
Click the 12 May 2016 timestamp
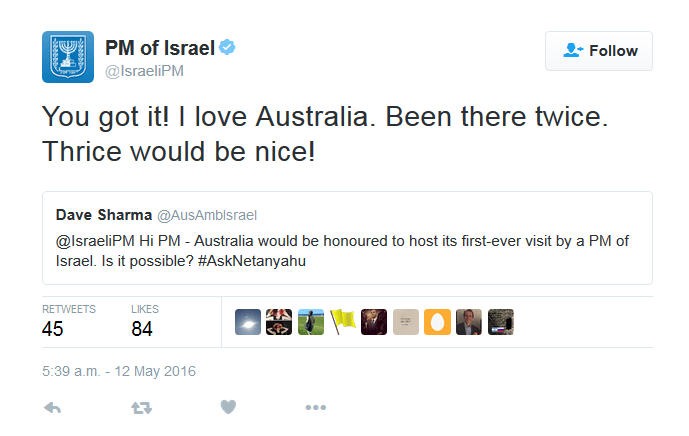pyautogui.click(x=119, y=371)
